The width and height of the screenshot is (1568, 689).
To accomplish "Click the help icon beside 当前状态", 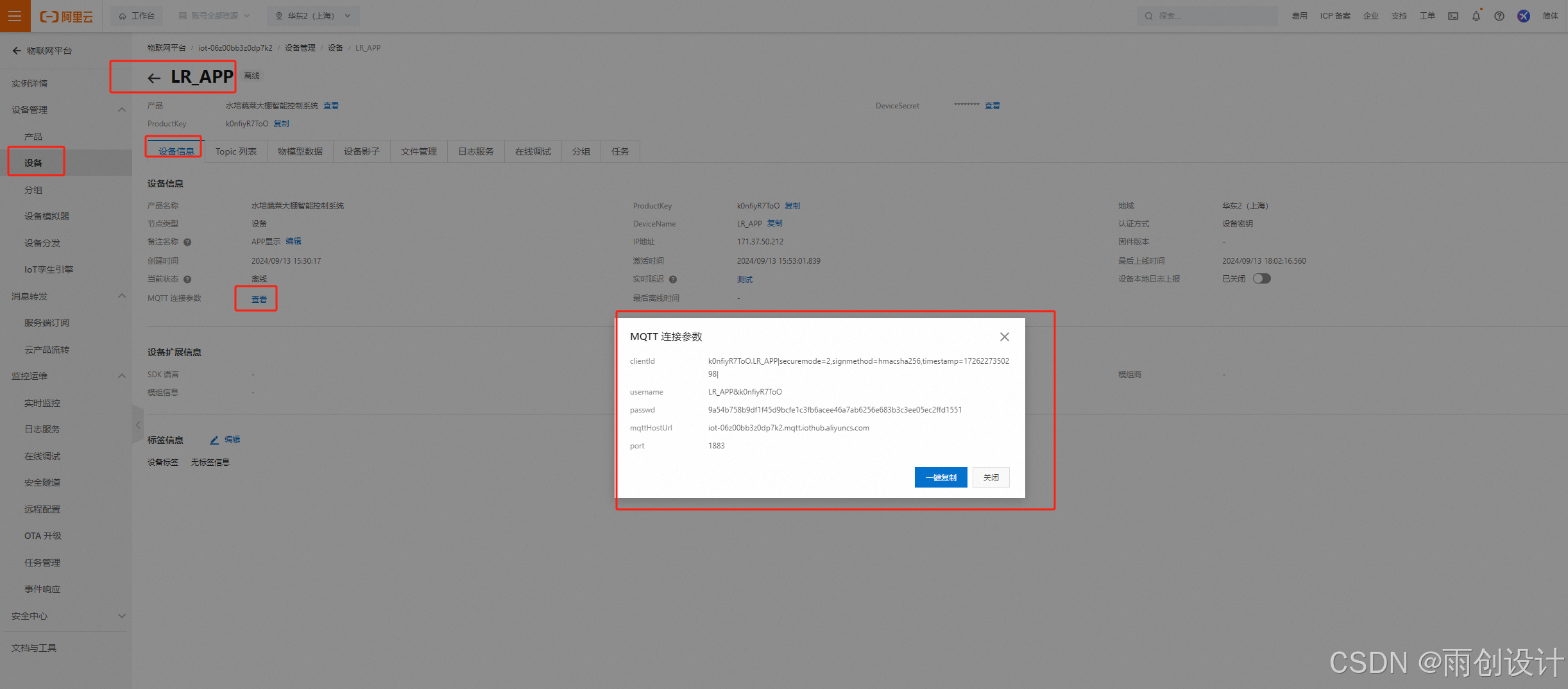I will (x=186, y=279).
